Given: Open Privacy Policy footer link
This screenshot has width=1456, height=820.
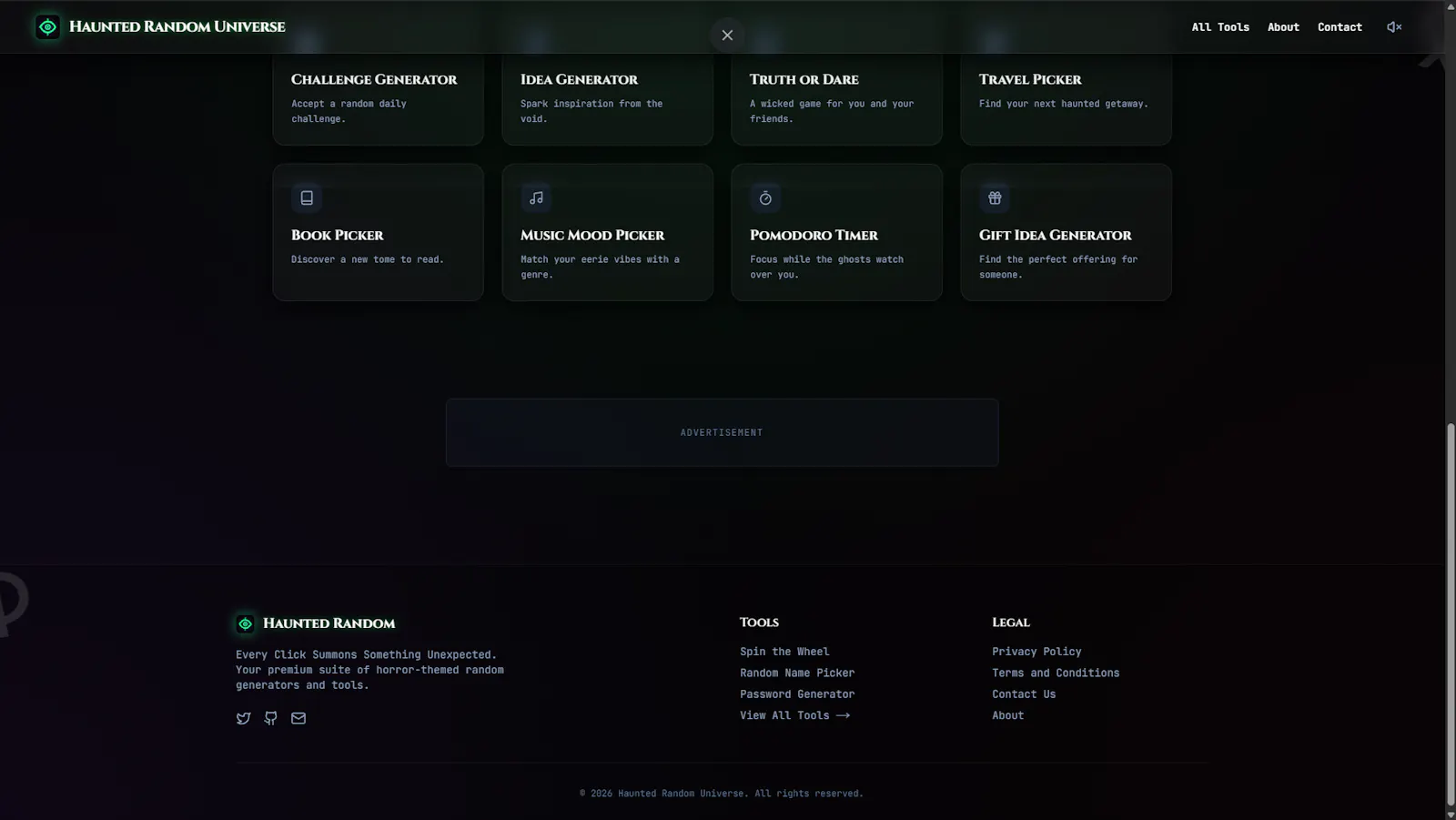Looking at the screenshot, I should (1036, 652).
